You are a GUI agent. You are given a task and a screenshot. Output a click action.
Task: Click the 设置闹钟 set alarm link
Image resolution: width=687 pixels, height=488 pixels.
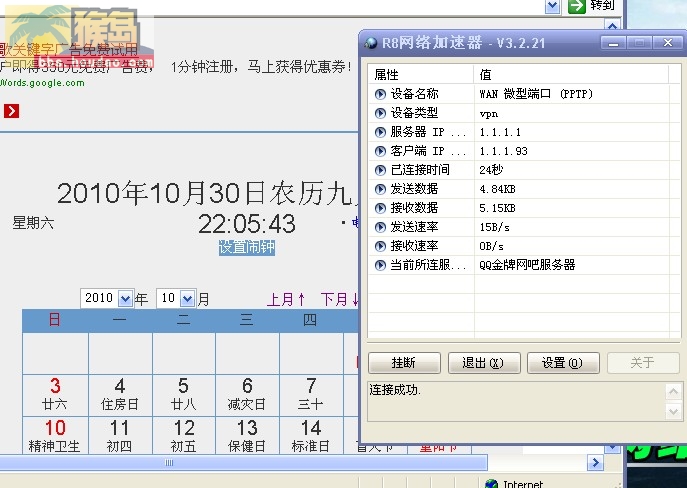pyautogui.click(x=247, y=247)
